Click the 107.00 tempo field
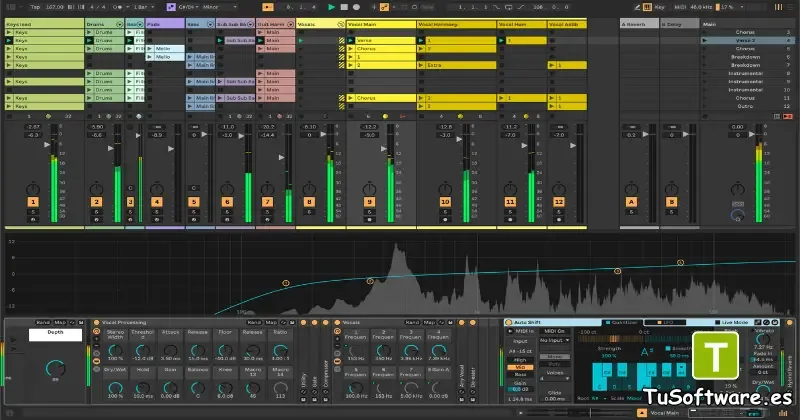 coord(55,7)
